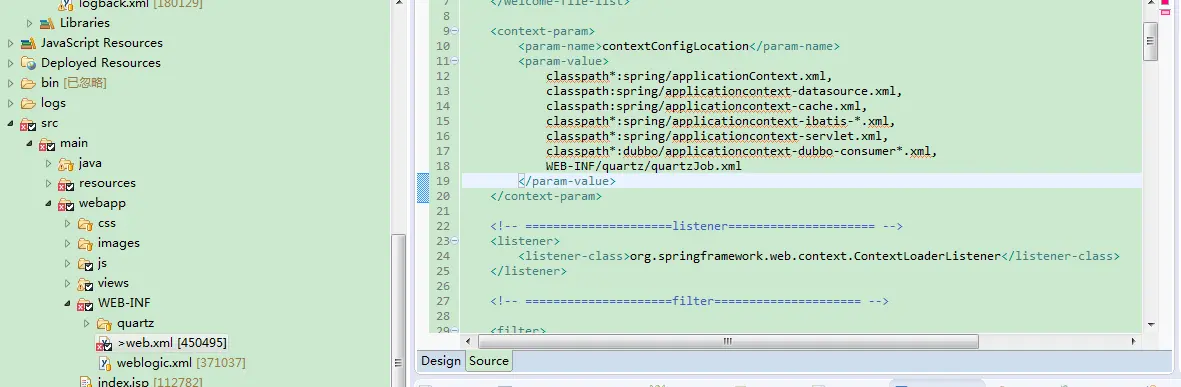This screenshot has height=387, width=1181.
Task: Click the images folder icon
Action: pyautogui.click(x=85, y=243)
